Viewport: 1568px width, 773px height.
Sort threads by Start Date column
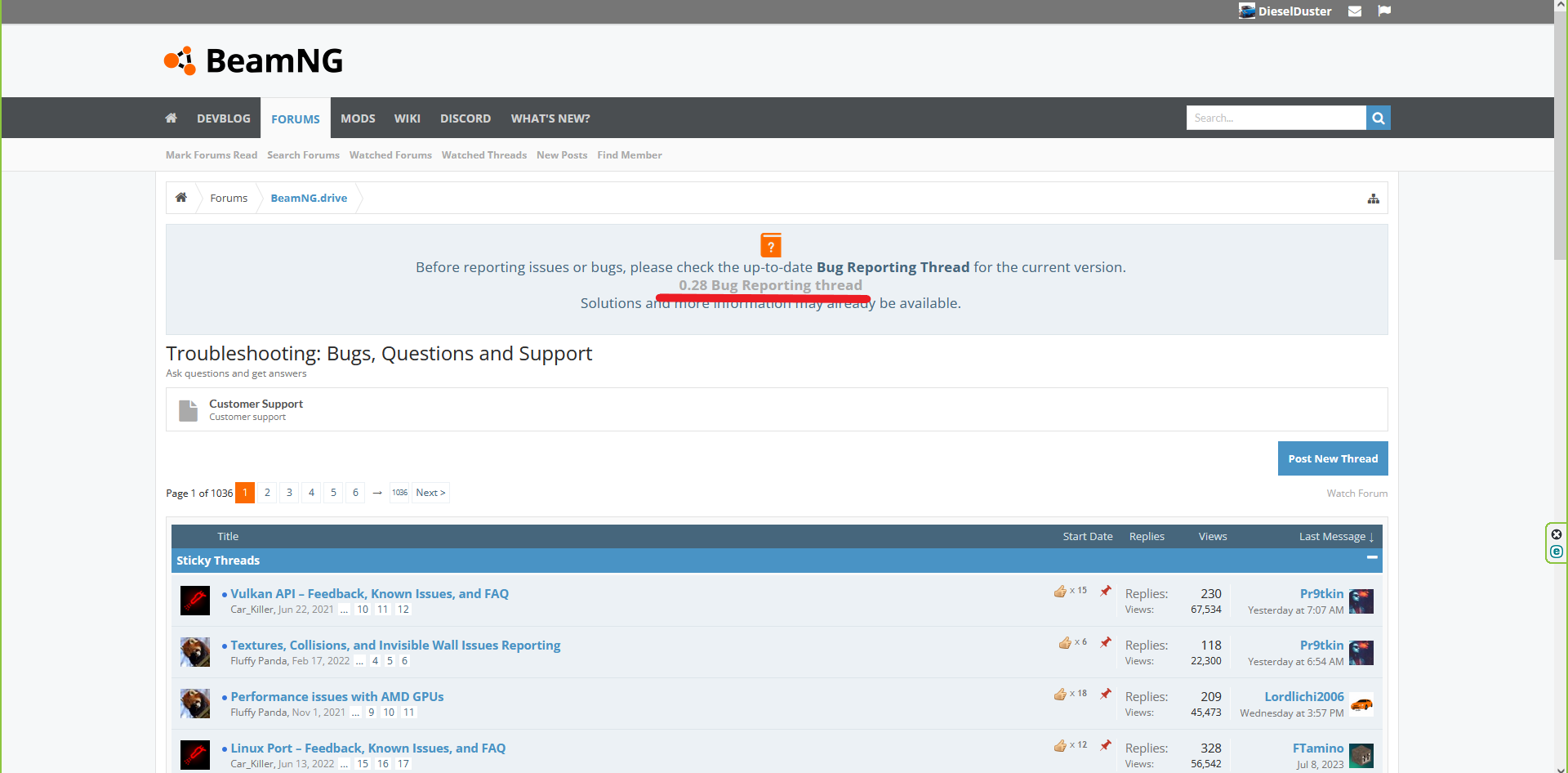[1088, 537]
